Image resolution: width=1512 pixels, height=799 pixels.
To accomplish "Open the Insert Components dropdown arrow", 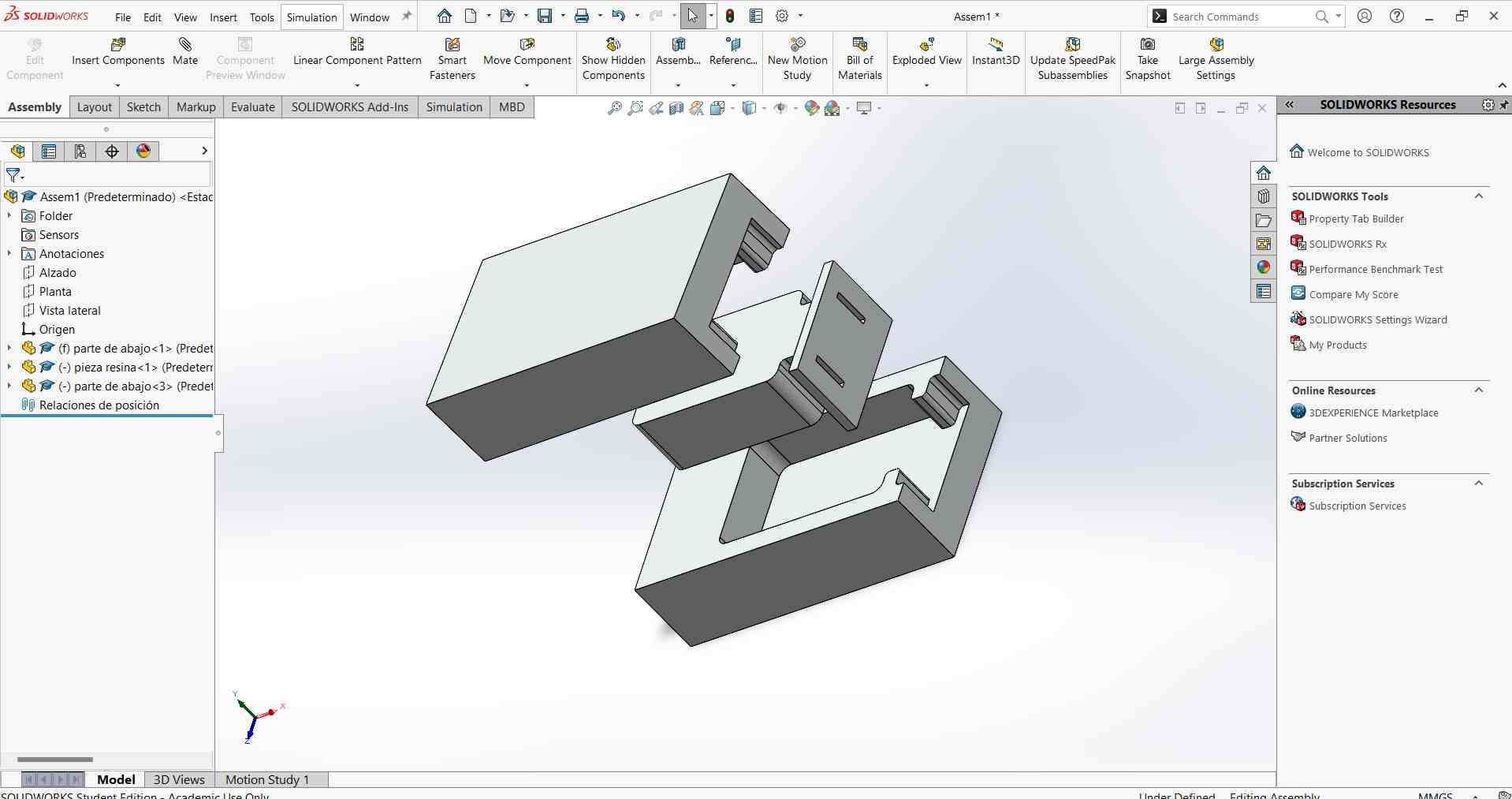I will 117,85.
